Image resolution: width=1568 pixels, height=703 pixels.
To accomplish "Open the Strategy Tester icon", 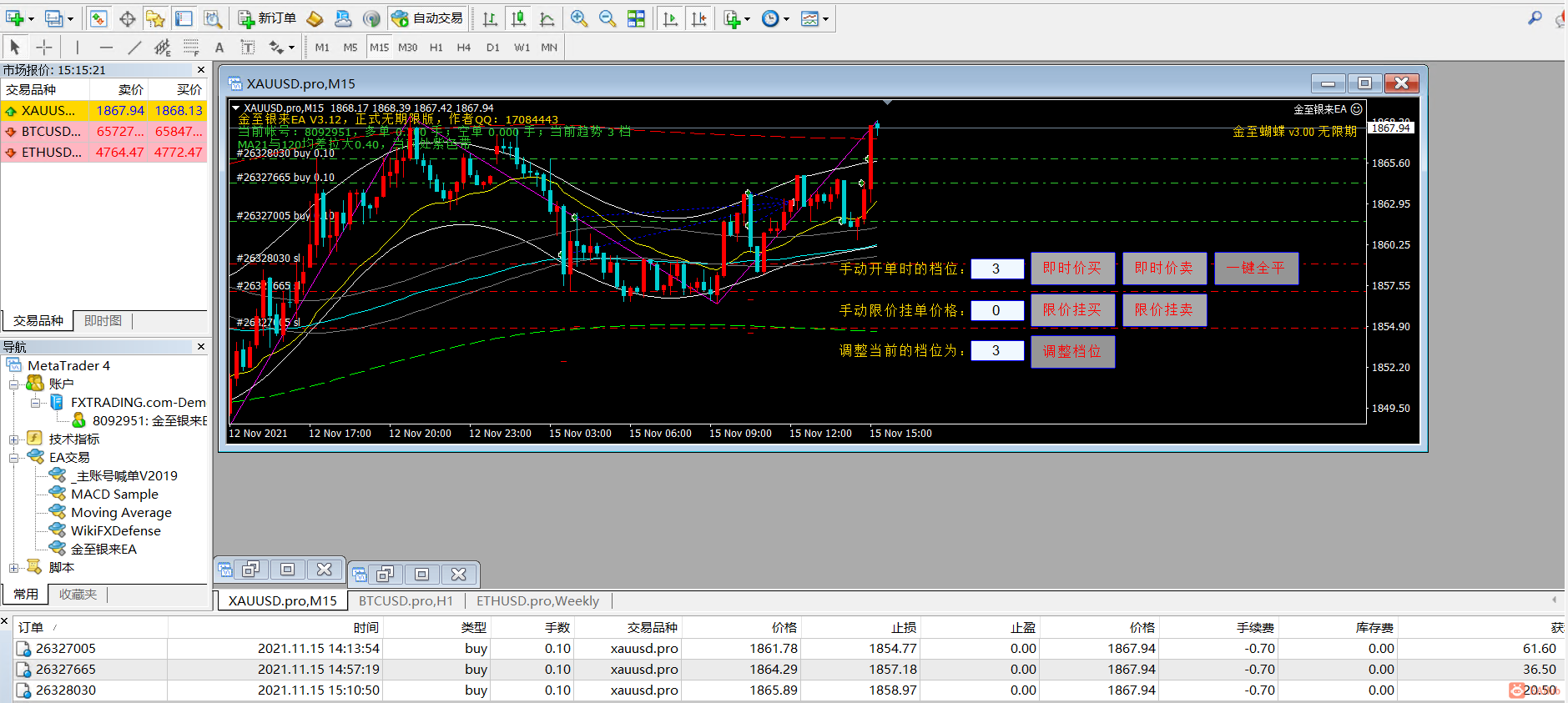I will click(213, 18).
